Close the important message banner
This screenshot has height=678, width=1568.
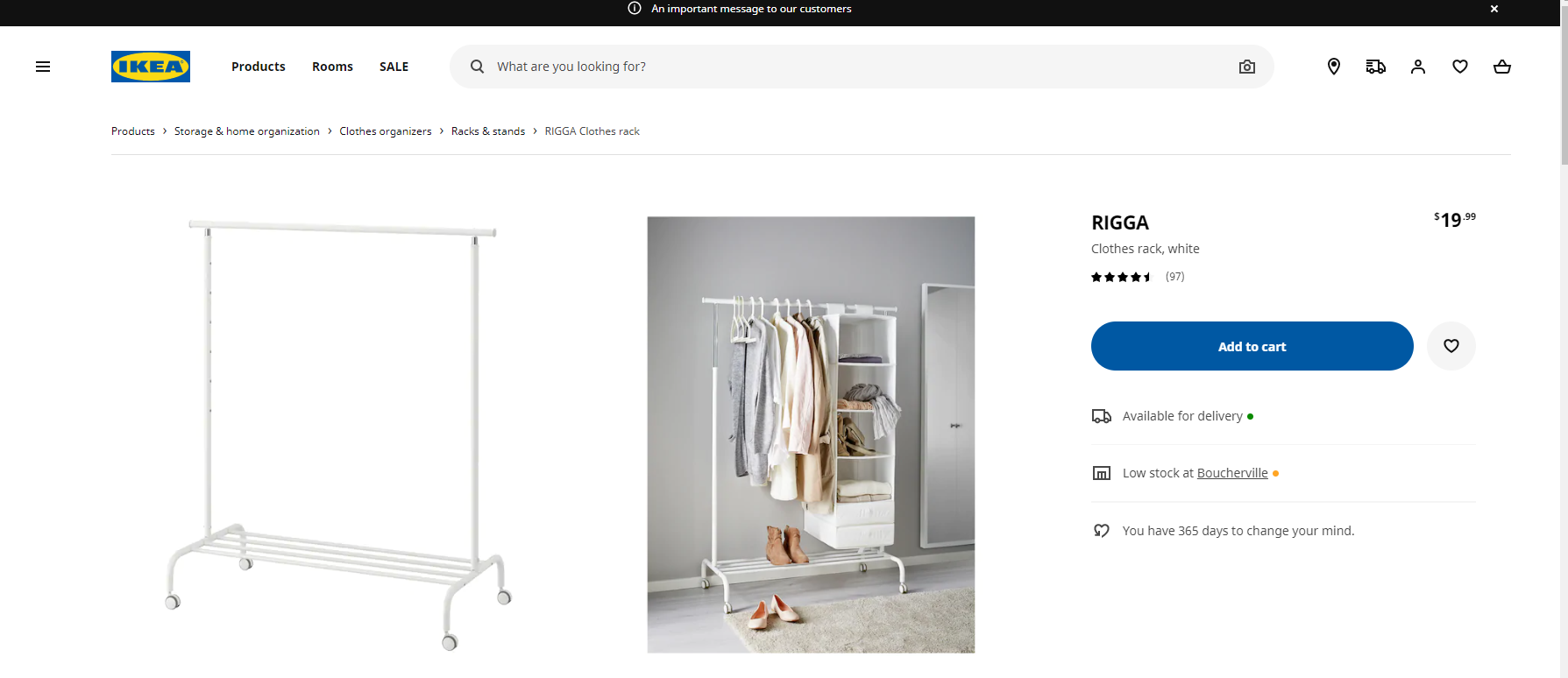click(1494, 9)
